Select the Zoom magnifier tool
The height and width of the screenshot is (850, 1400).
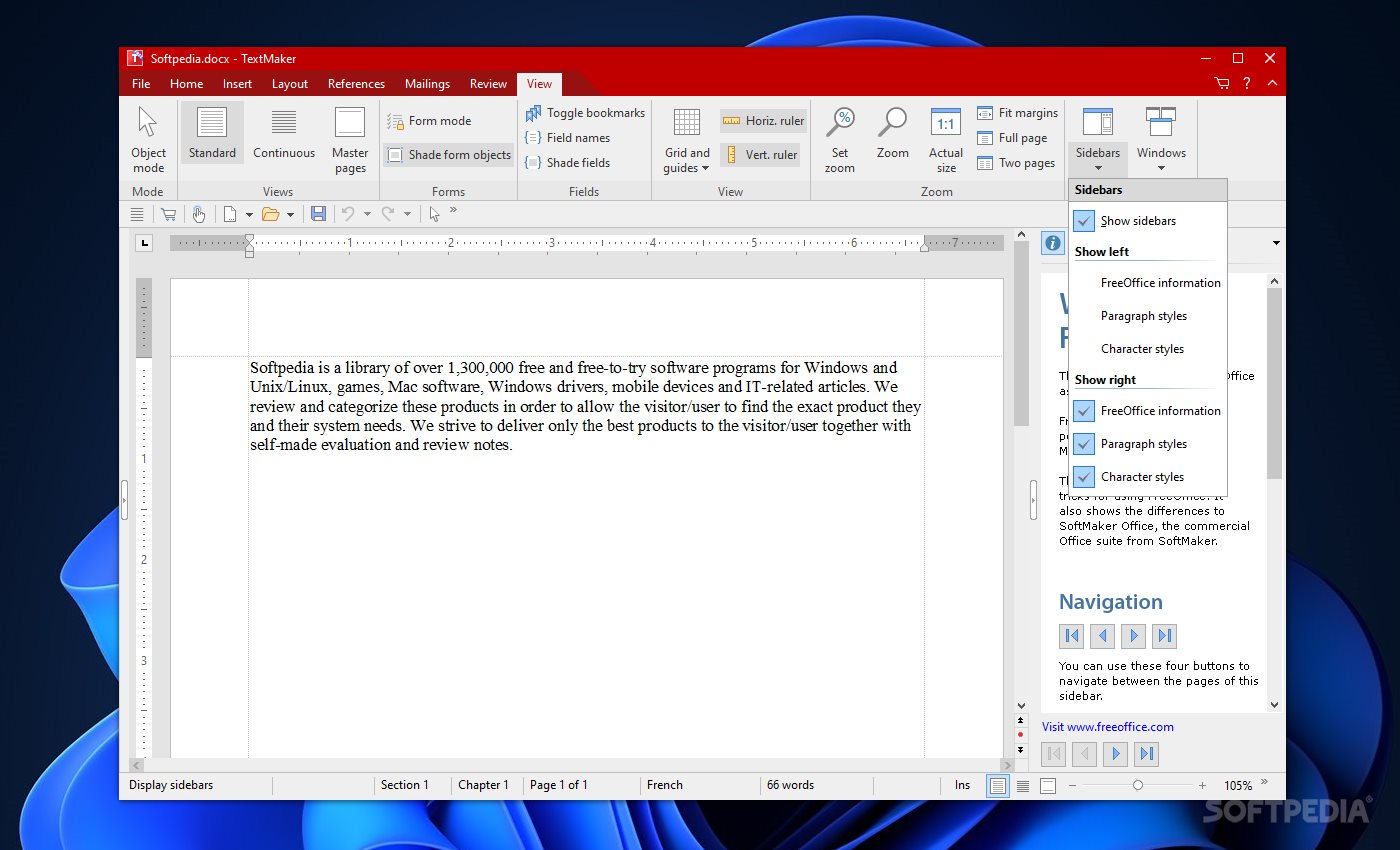[892, 132]
